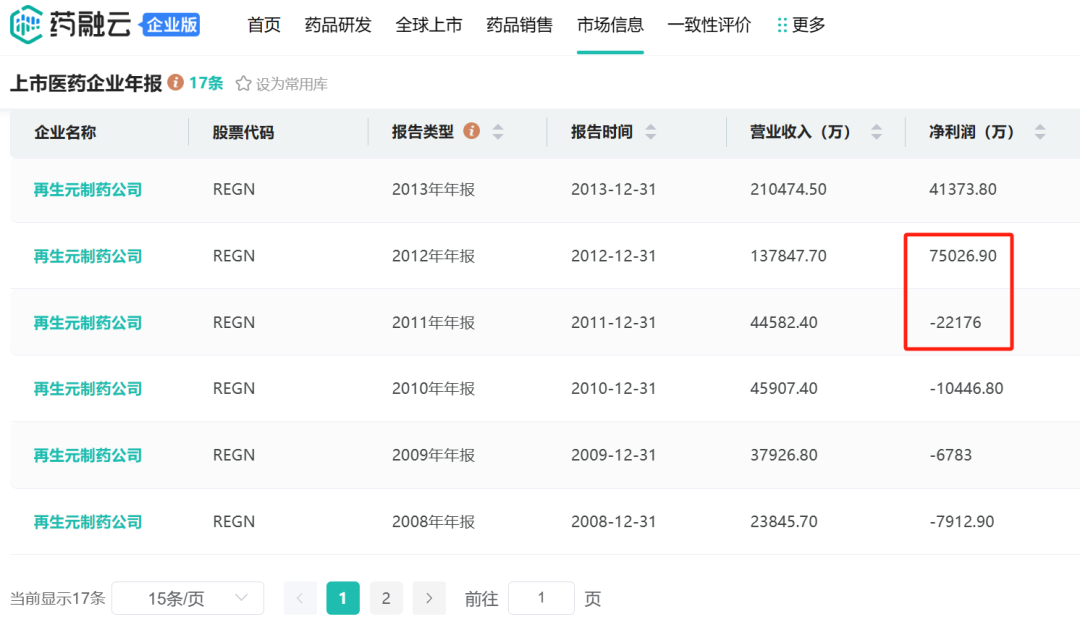Jump to page 2

pyautogui.click(x=386, y=598)
